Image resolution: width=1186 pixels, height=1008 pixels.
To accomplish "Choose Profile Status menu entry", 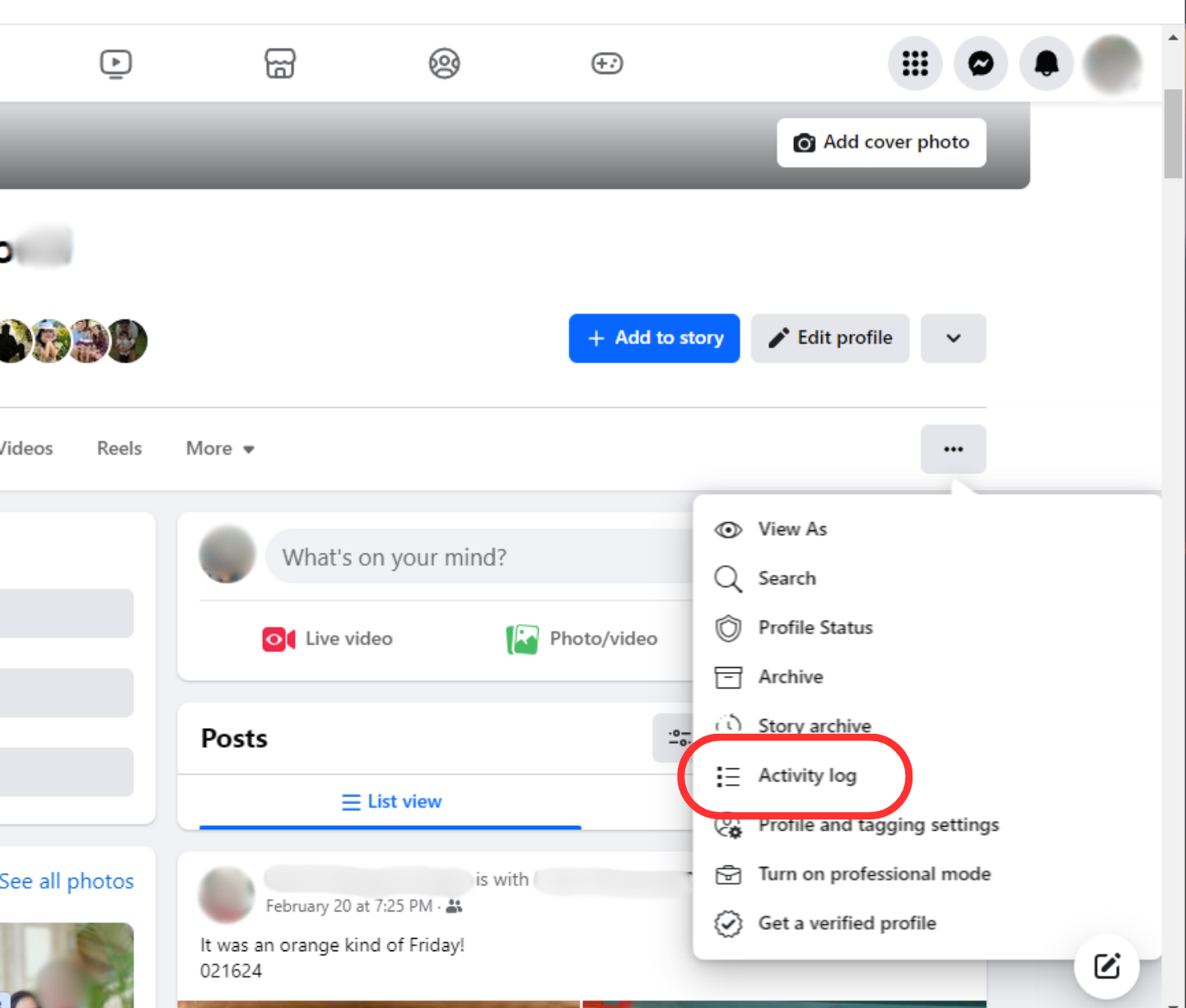I will (927, 628).
